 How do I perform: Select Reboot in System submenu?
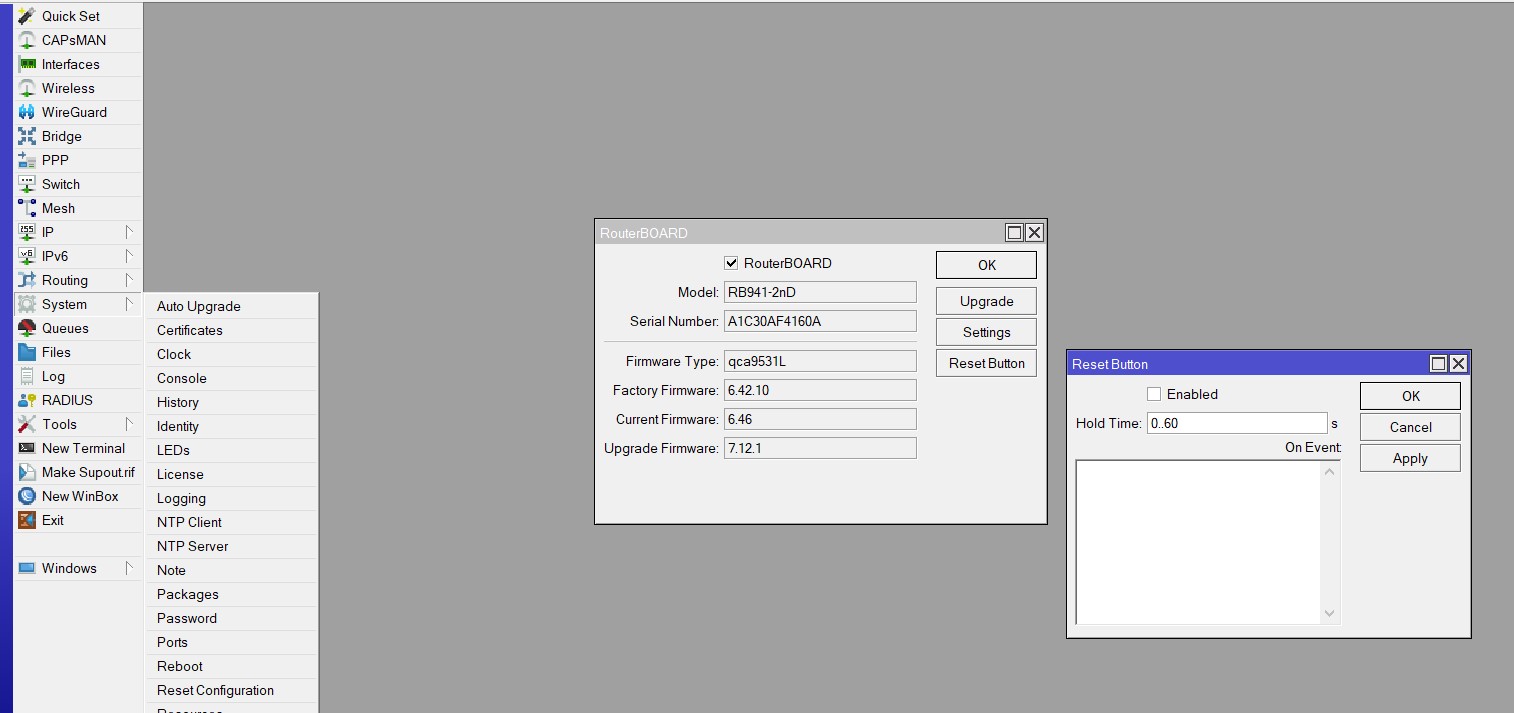coord(232,666)
